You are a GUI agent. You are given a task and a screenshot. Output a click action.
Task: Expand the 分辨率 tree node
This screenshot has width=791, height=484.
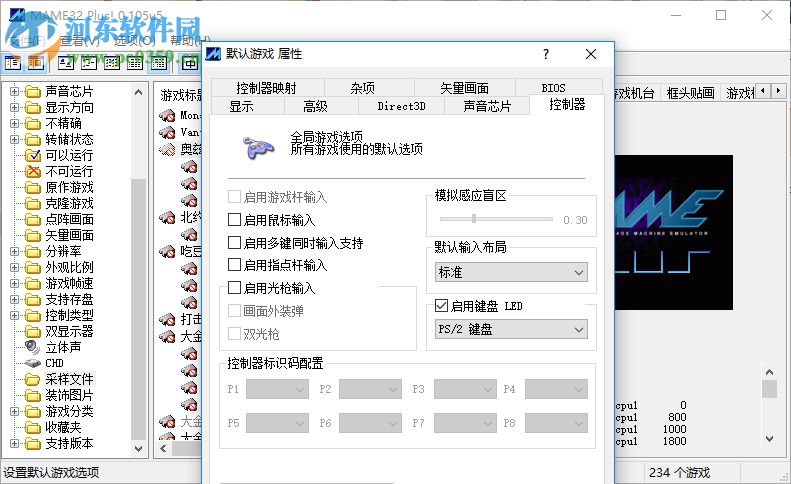point(14,251)
